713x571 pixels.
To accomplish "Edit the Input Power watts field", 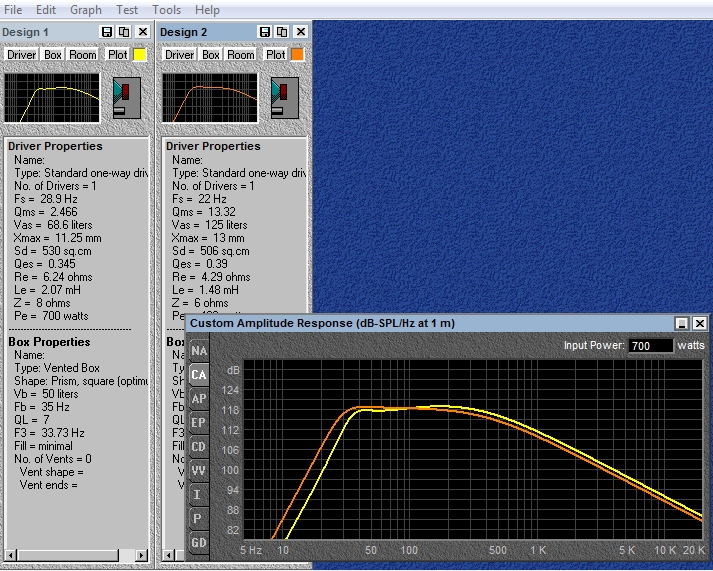I will (650, 346).
